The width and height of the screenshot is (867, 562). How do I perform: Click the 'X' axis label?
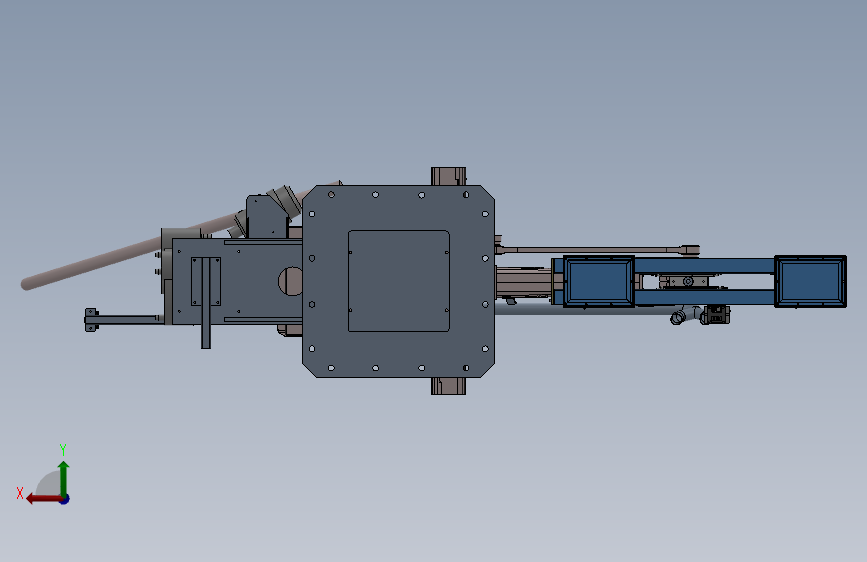point(20,493)
